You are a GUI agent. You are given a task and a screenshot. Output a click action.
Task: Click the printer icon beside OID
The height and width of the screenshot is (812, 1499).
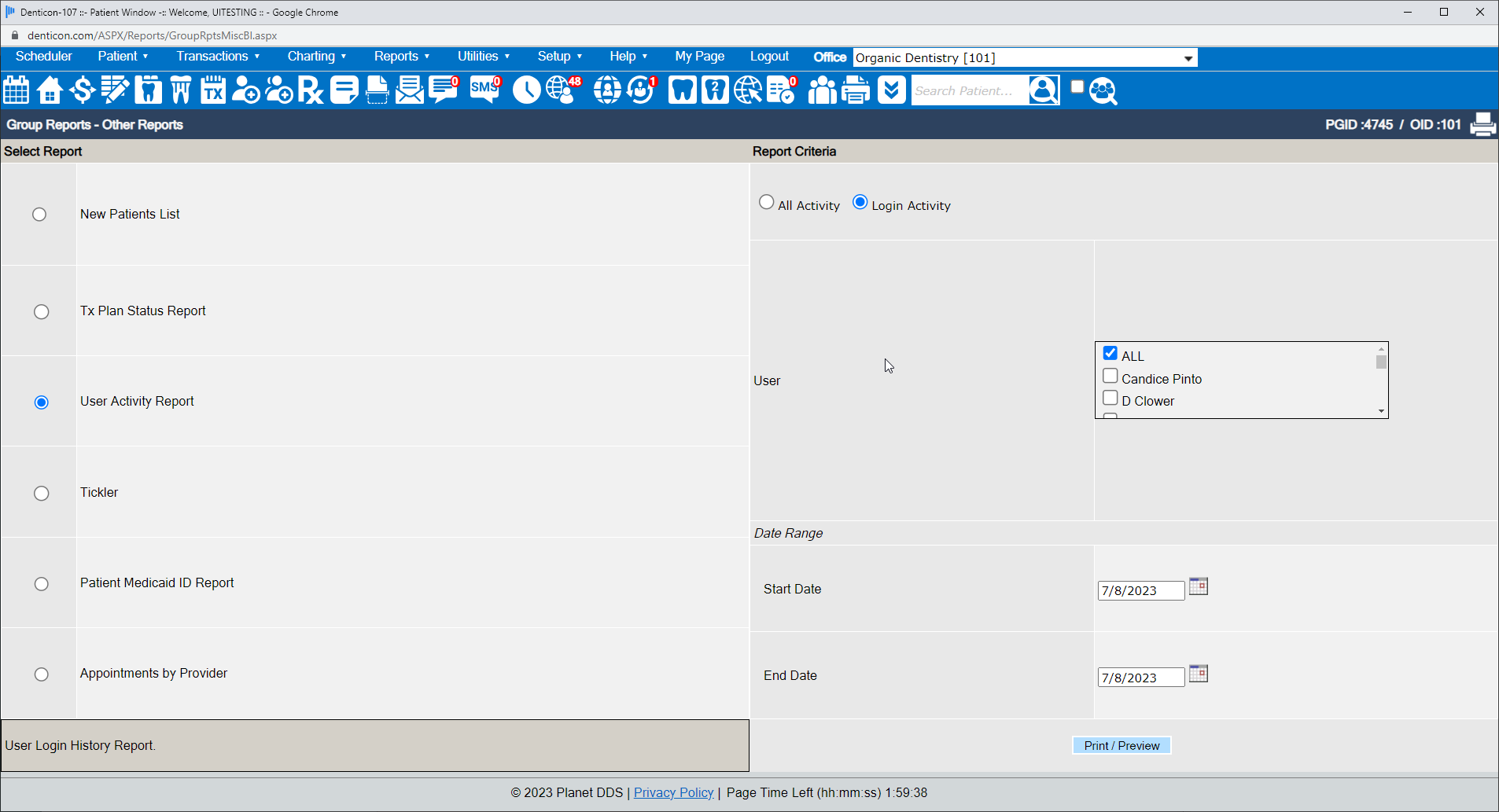coord(1482,124)
